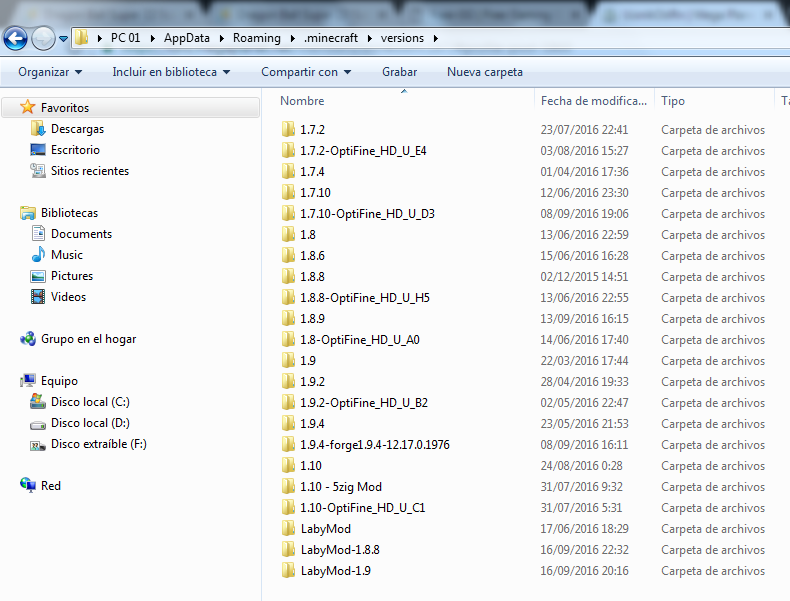Viewport: 790px width, 601px height.
Task: Select the 1.9.4-forge1.9.4-12.17.0.1976 folder
Action: pos(375,445)
